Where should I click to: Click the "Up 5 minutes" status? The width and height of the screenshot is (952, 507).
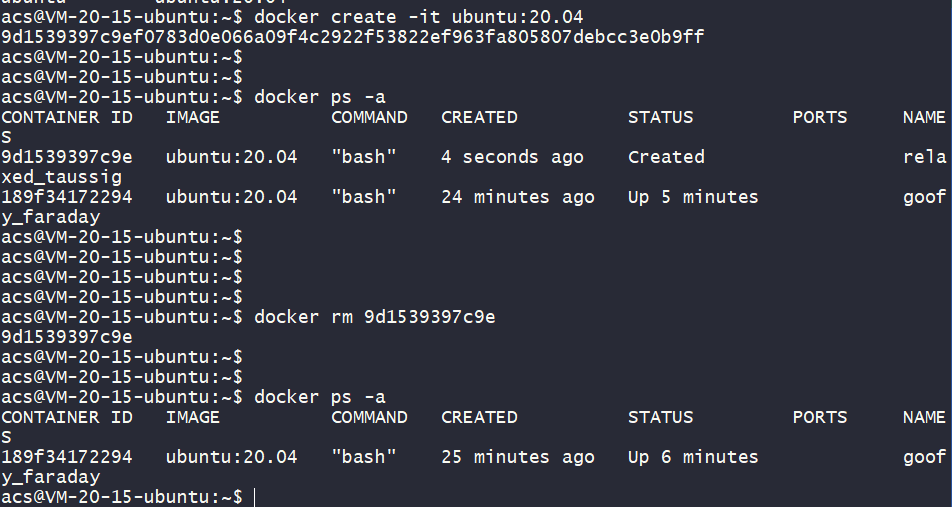(693, 197)
